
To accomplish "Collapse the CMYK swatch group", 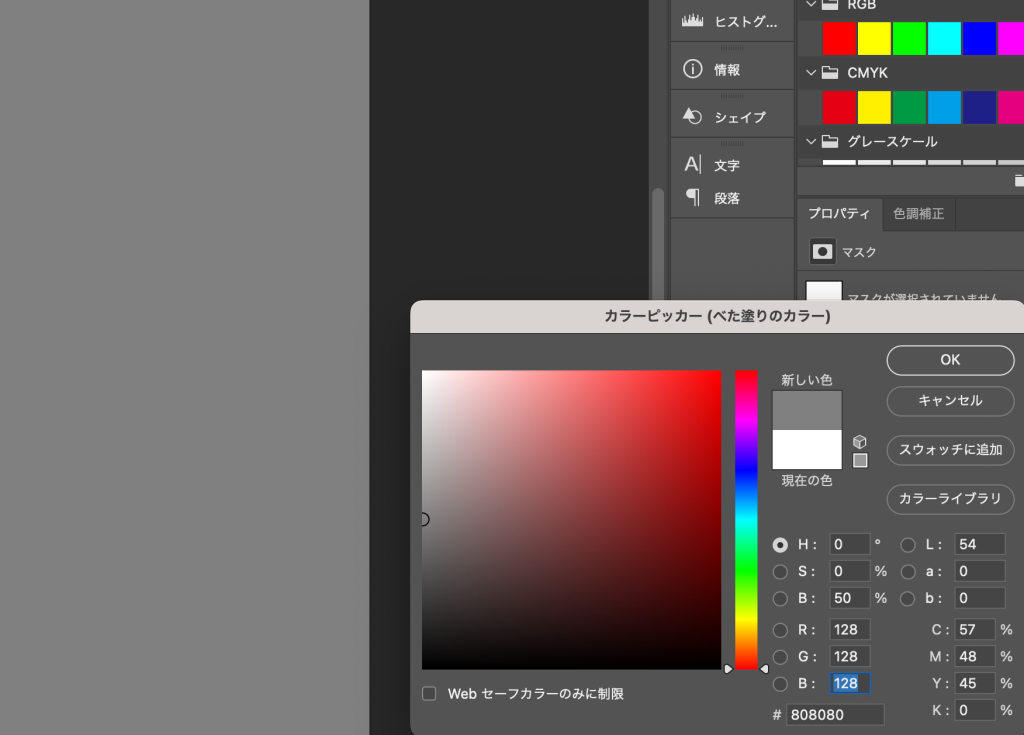I will pyautogui.click(x=811, y=73).
